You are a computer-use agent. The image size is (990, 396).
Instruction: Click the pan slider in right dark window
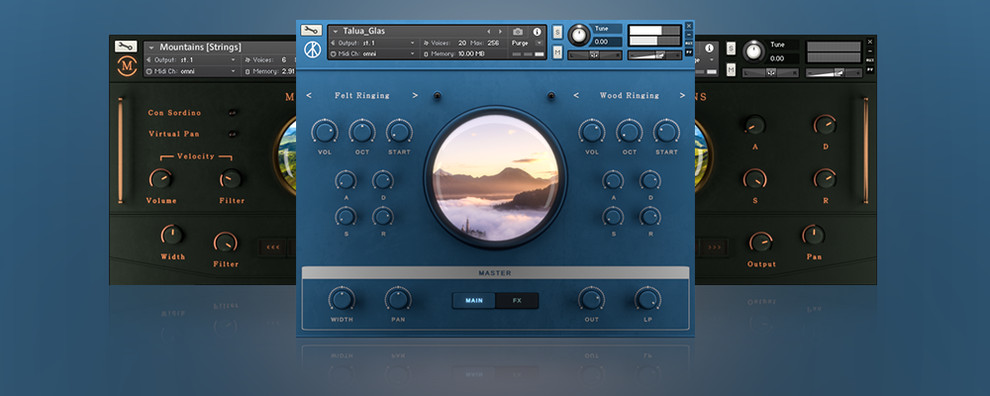tap(772, 73)
